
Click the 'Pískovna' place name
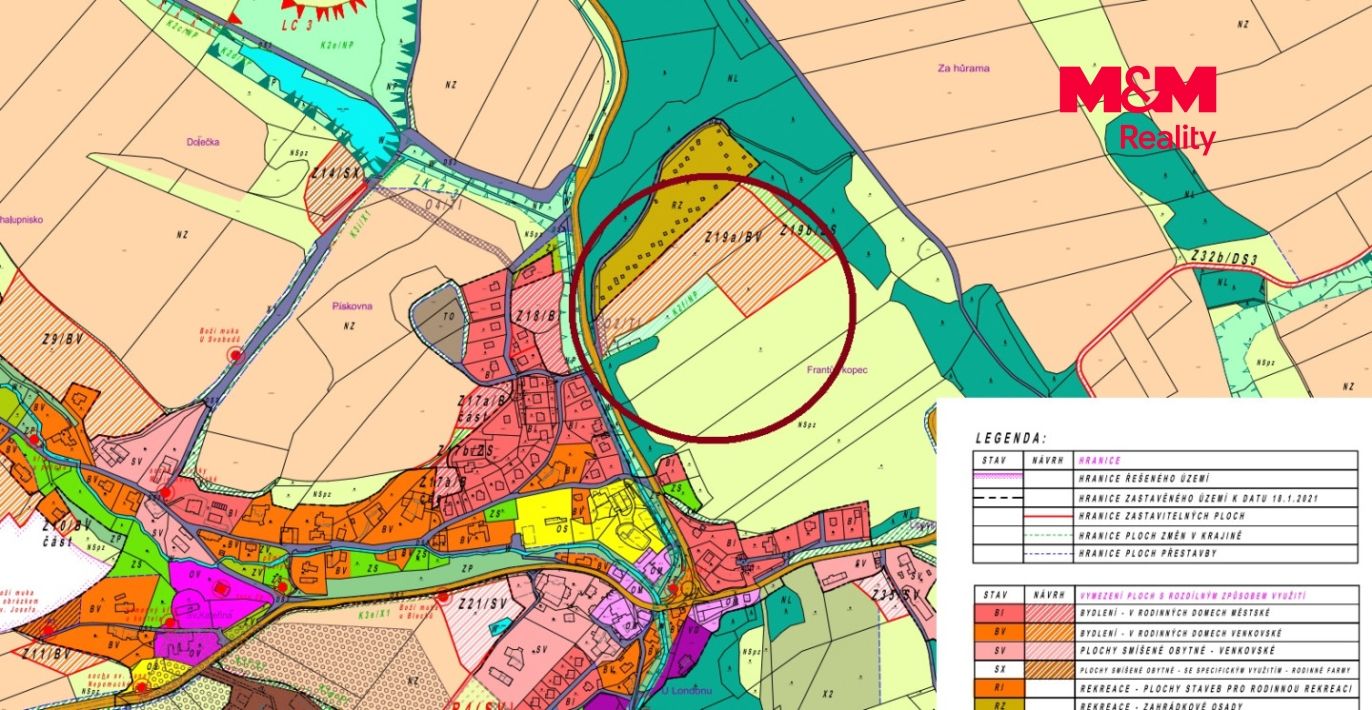point(352,306)
